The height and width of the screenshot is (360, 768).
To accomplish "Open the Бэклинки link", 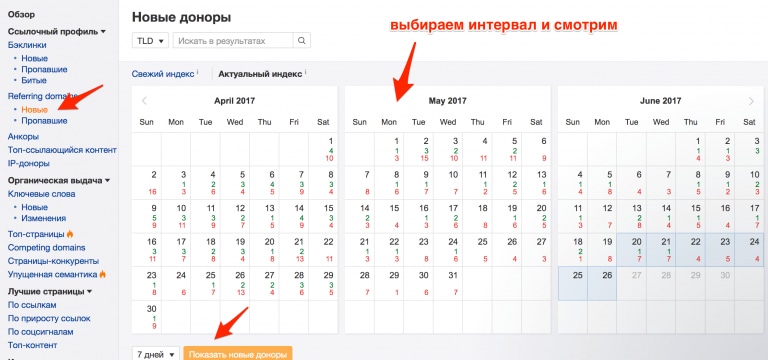I will click(27, 45).
